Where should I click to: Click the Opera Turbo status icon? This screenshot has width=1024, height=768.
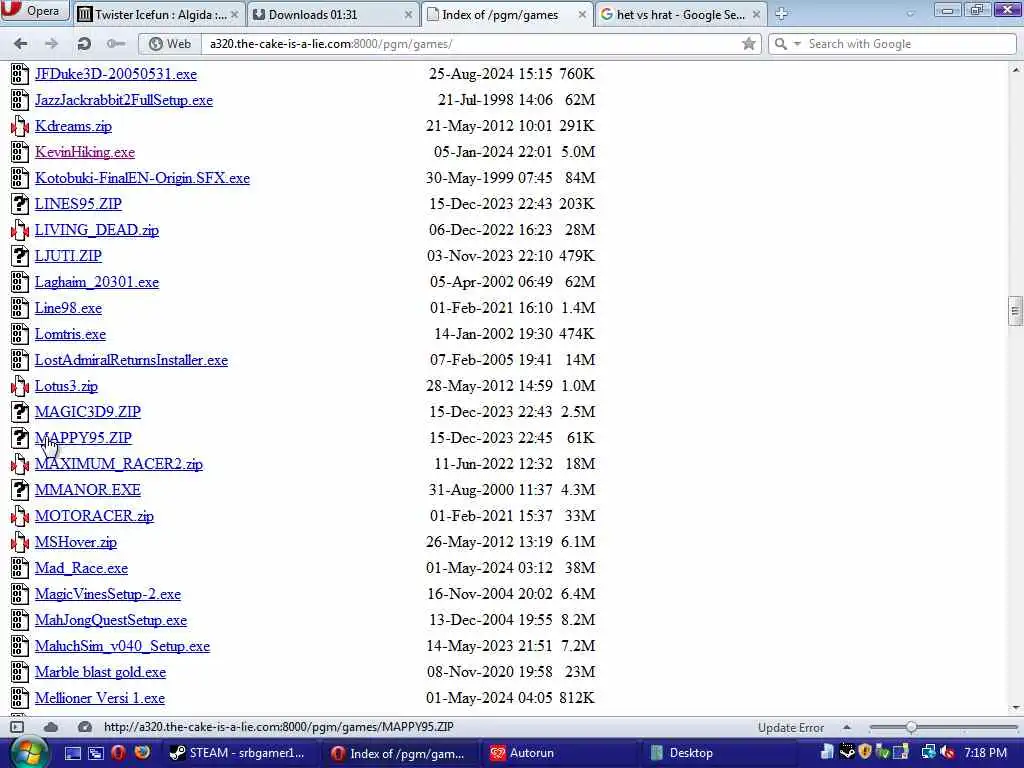[84, 727]
